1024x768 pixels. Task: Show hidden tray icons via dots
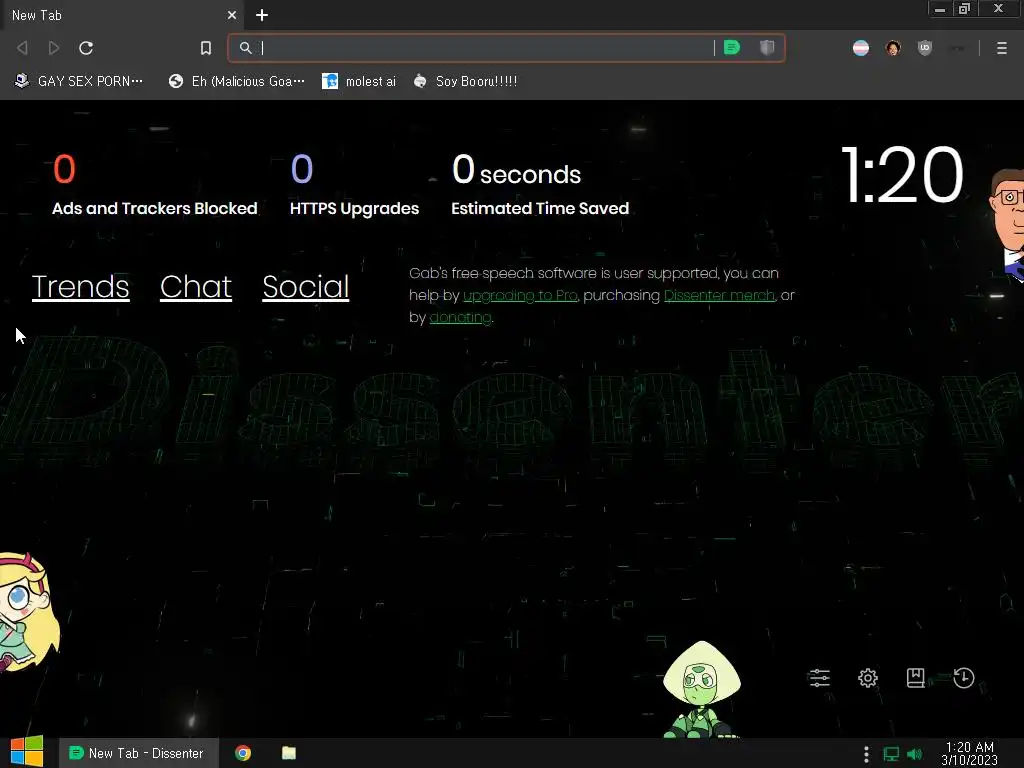866,754
